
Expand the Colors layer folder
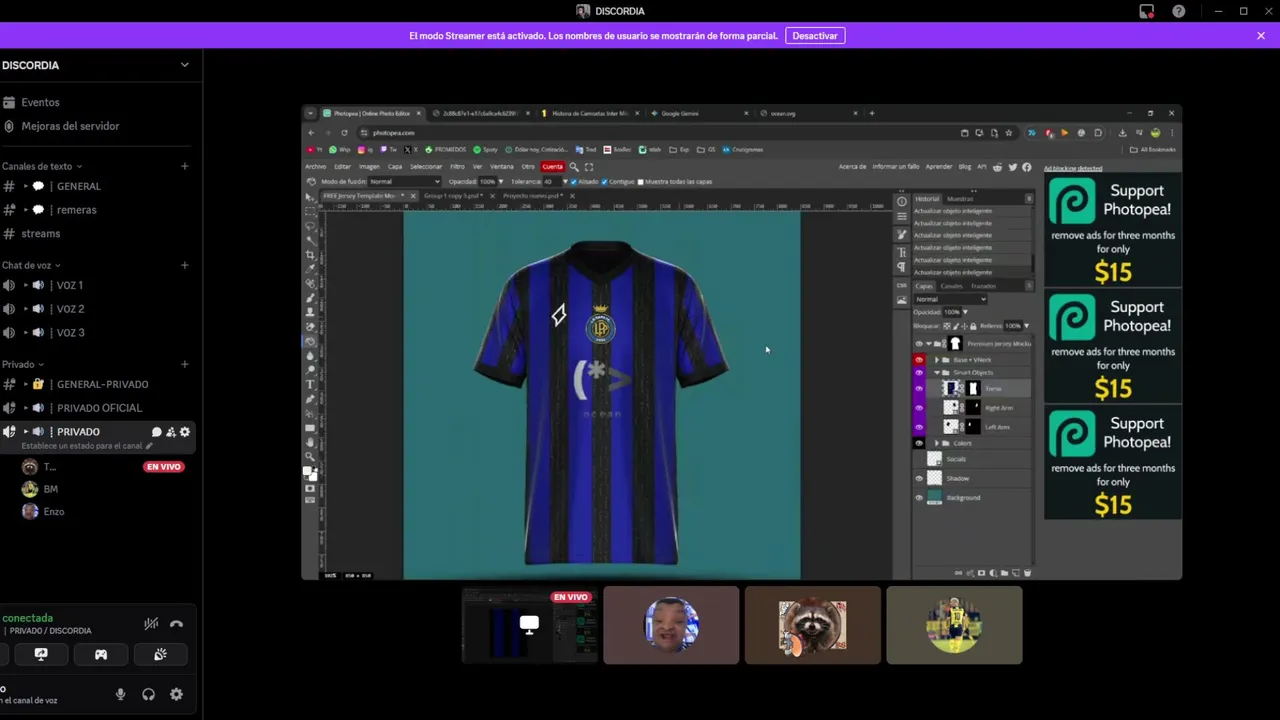pos(937,443)
